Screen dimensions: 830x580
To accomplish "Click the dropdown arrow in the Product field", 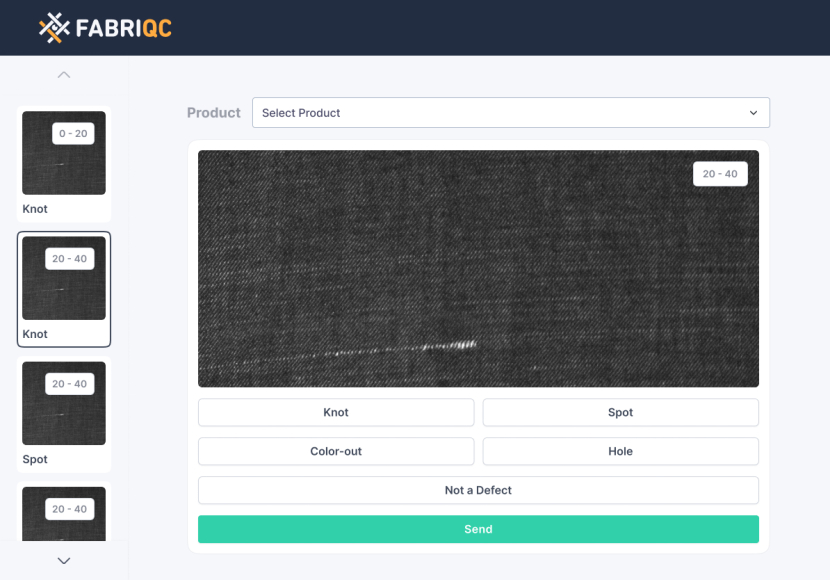I will [753, 113].
